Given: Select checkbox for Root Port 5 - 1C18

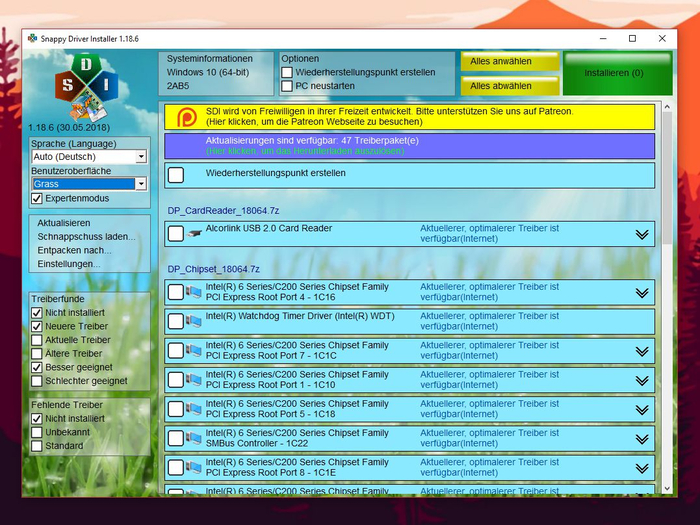Looking at the screenshot, I should click(176, 409).
